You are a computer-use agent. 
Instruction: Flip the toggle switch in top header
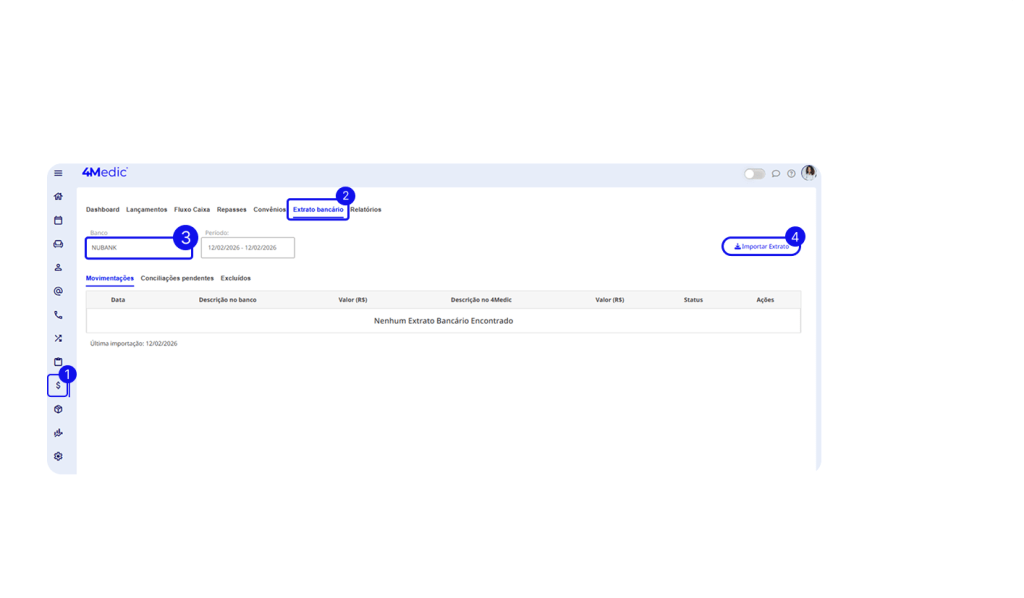pos(754,173)
